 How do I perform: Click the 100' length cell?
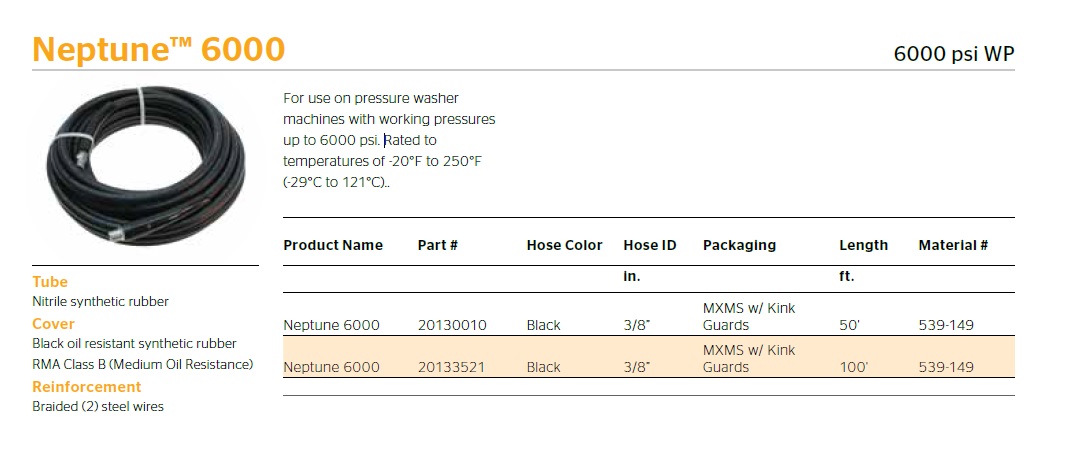853,367
